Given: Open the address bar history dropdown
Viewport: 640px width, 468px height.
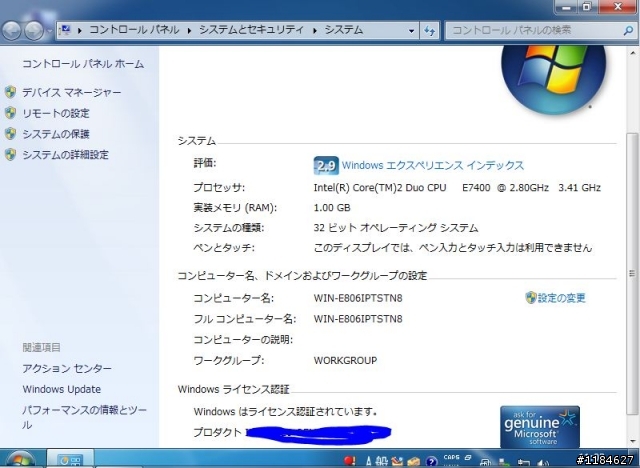Looking at the screenshot, I should [411, 31].
